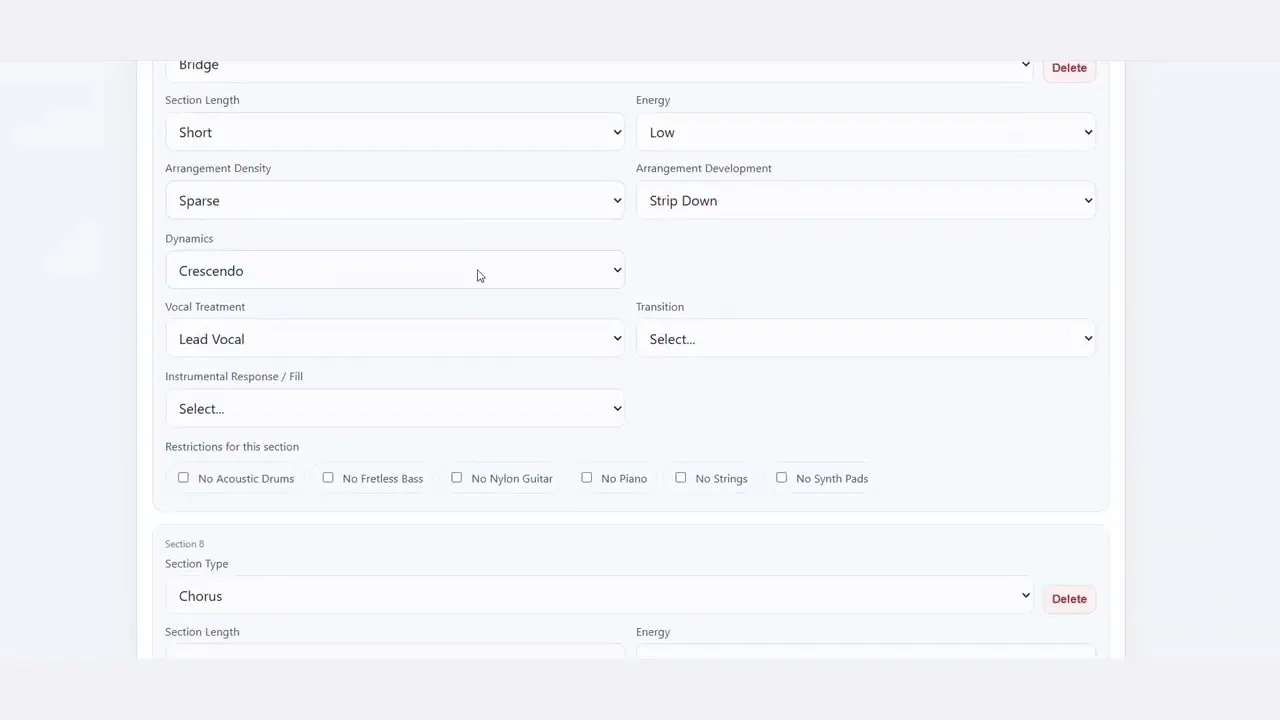Open the Vocal Treatment dropdown showing Lead Vocal
1280x720 pixels.
(395, 339)
